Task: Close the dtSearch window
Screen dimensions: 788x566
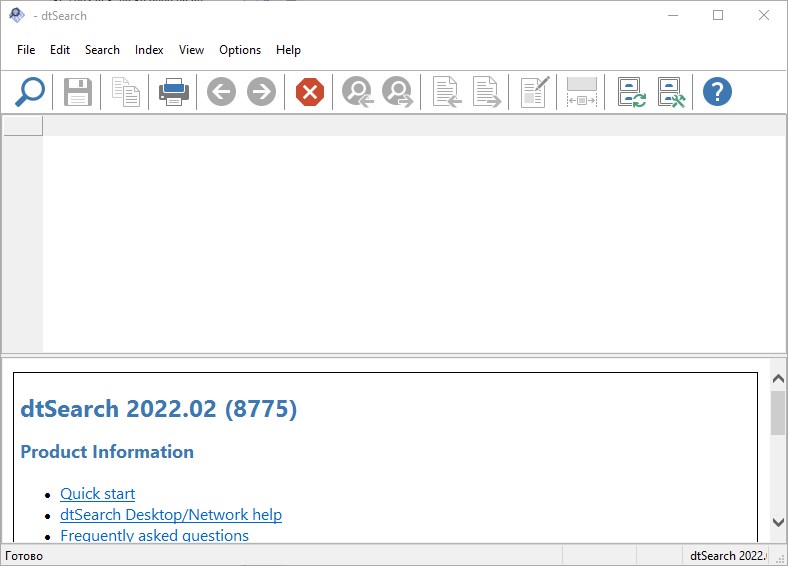Action: (x=764, y=15)
